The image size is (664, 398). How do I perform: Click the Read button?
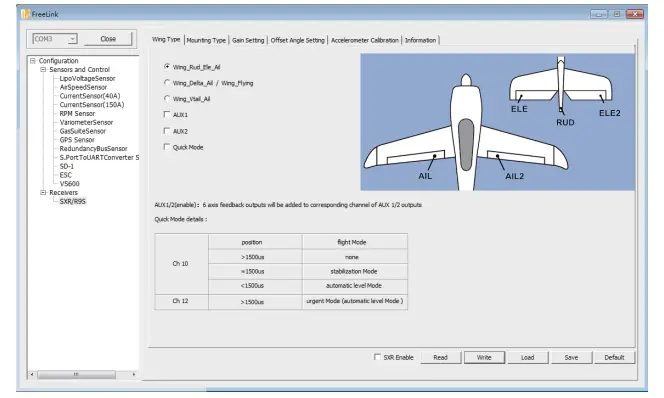pyautogui.click(x=440, y=357)
